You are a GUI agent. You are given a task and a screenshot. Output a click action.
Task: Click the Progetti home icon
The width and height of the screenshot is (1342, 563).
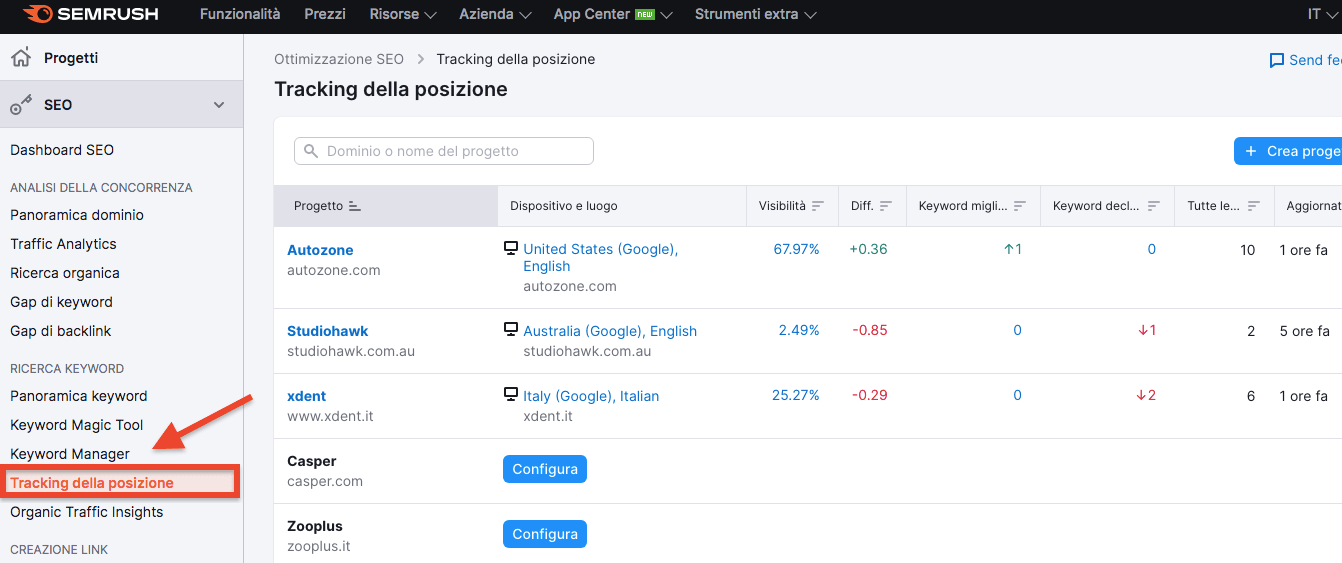coord(20,58)
